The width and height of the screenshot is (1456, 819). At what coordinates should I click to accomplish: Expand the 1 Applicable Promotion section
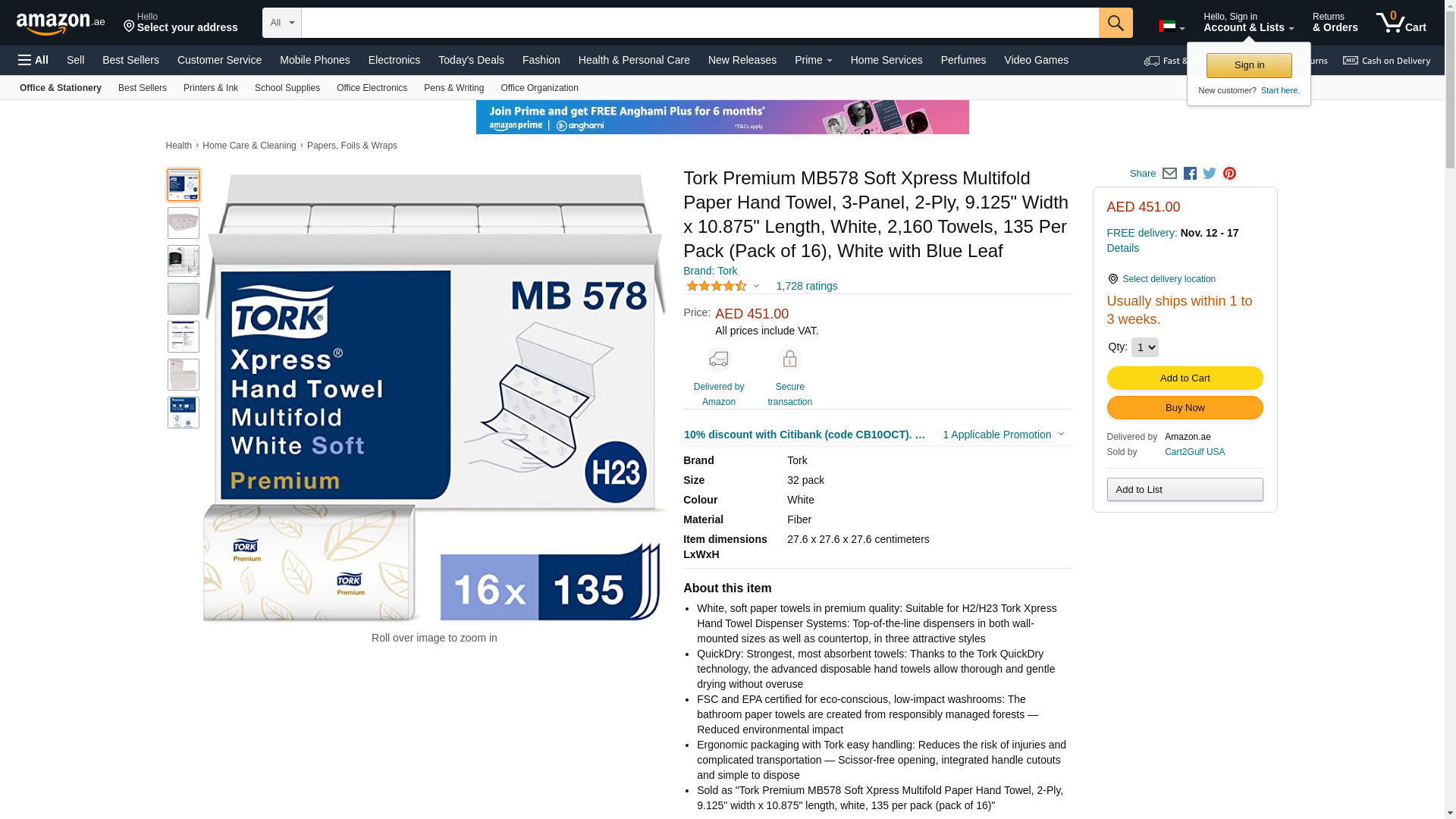(1003, 435)
